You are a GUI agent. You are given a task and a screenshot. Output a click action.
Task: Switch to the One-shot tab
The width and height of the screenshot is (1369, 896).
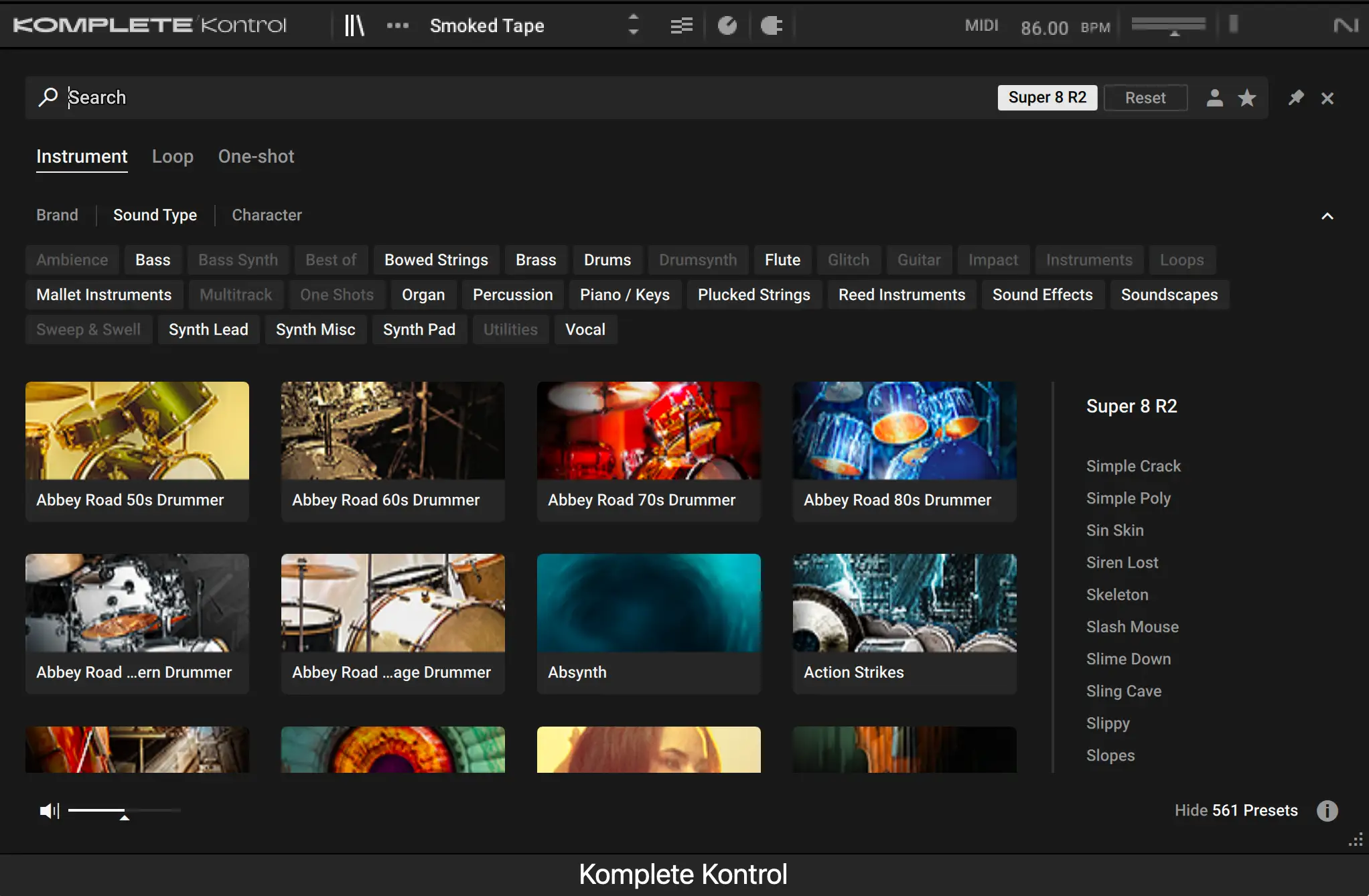[x=256, y=155]
